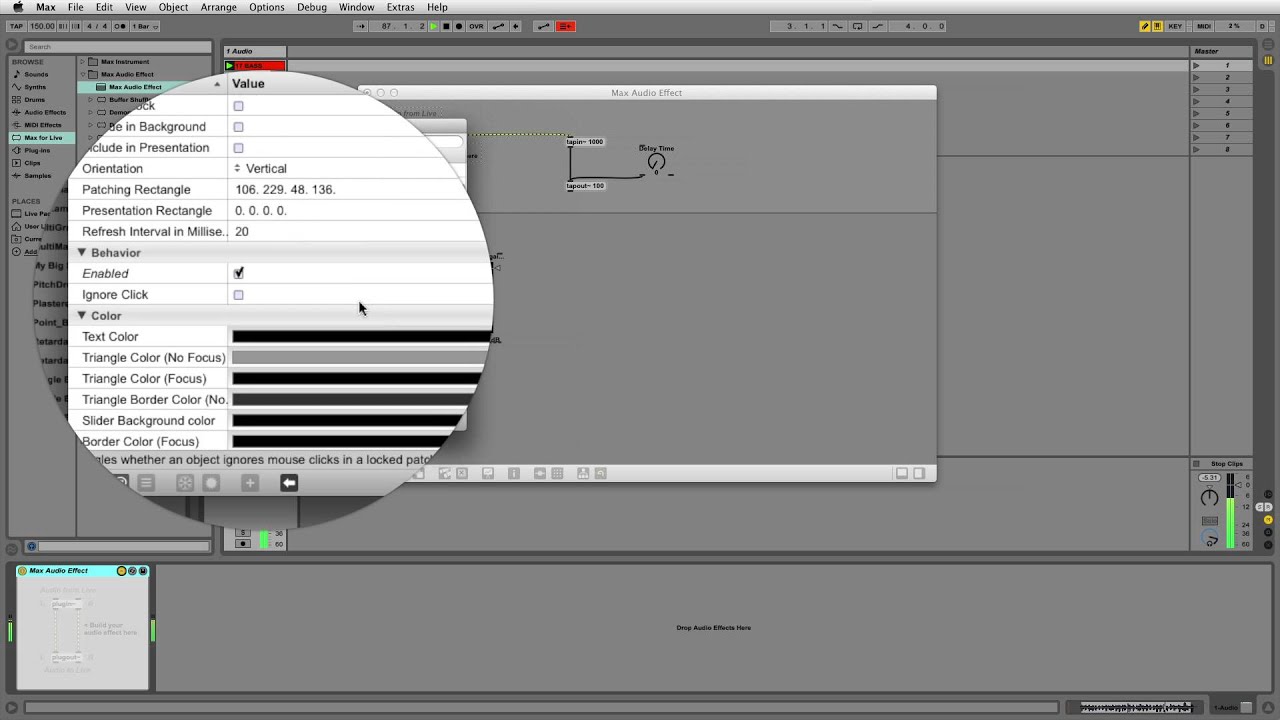The height and width of the screenshot is (720, 1280).
Task: Toggle the Background checkbox in inspector
Action: tap(238, 127)
